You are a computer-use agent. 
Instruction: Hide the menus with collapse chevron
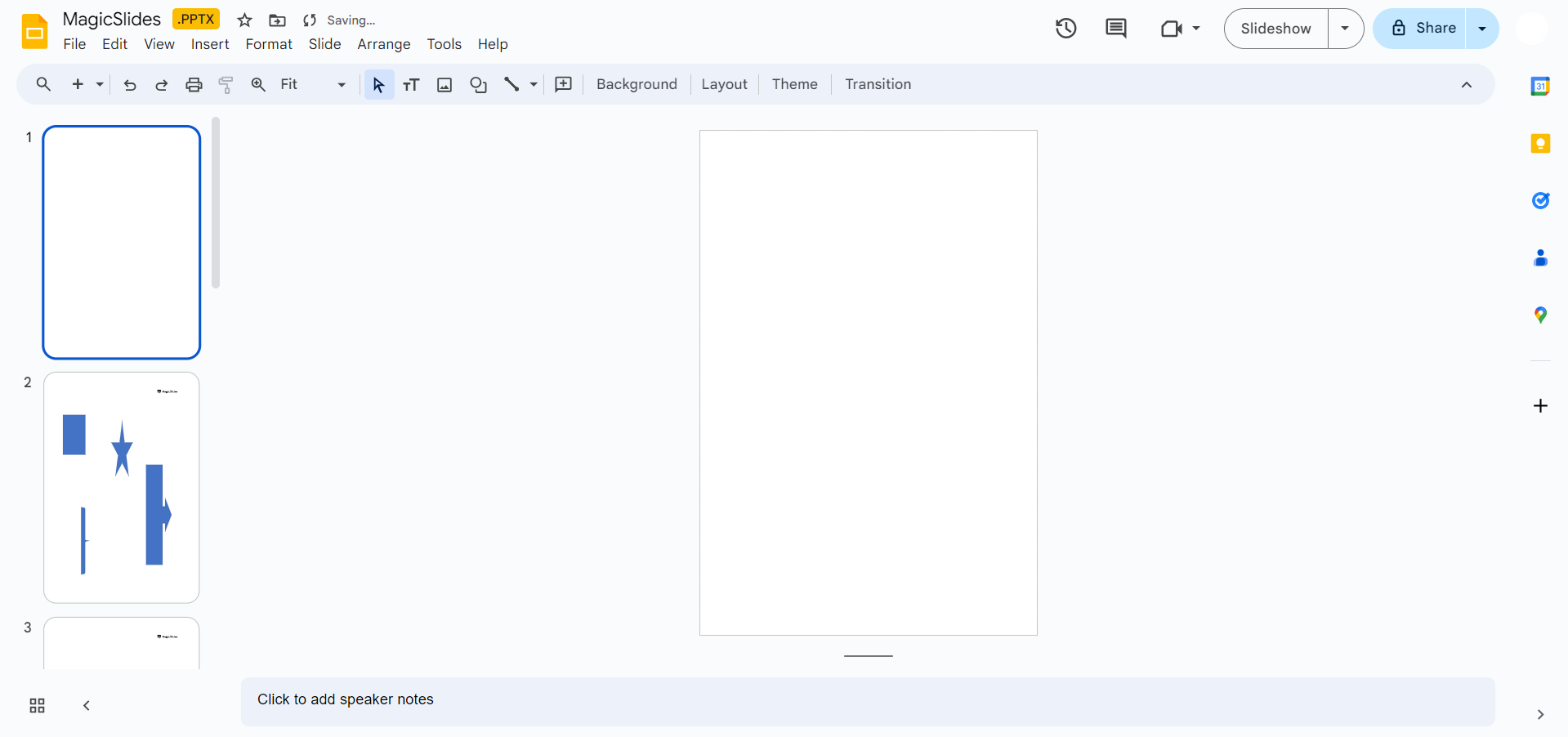(x=1467, y=85)
